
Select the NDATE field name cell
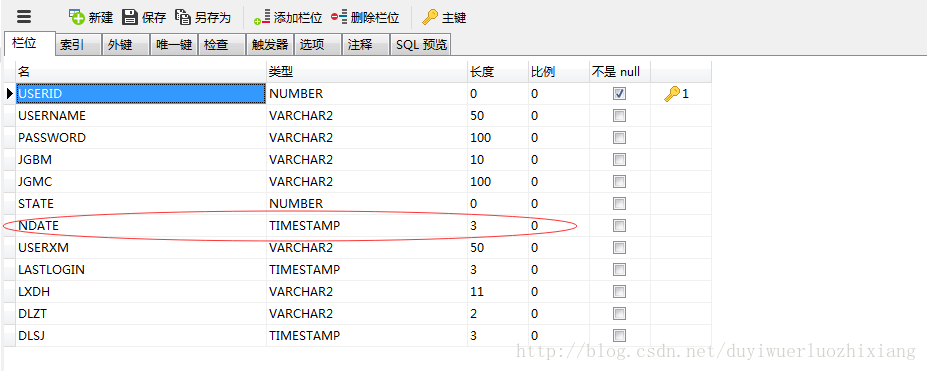[141, 226]
